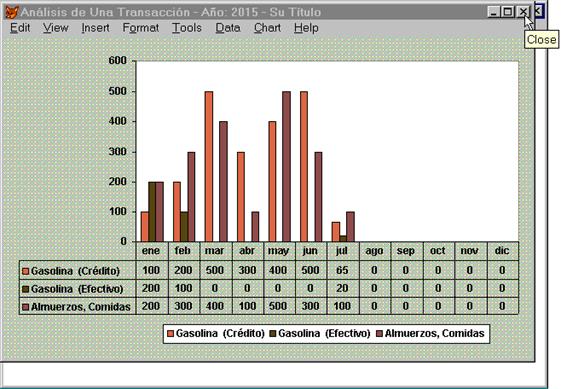Open the Insert menu
The height and width of the screenshot is (389, 561).
click(x=95, y=28)
